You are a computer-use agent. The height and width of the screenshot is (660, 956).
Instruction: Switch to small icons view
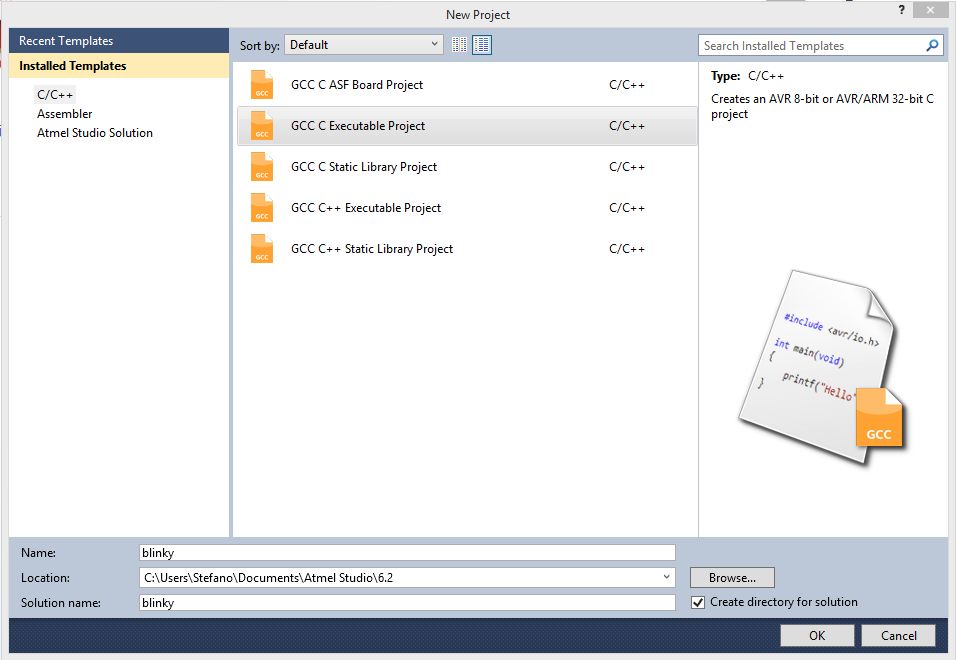point(460,45)
